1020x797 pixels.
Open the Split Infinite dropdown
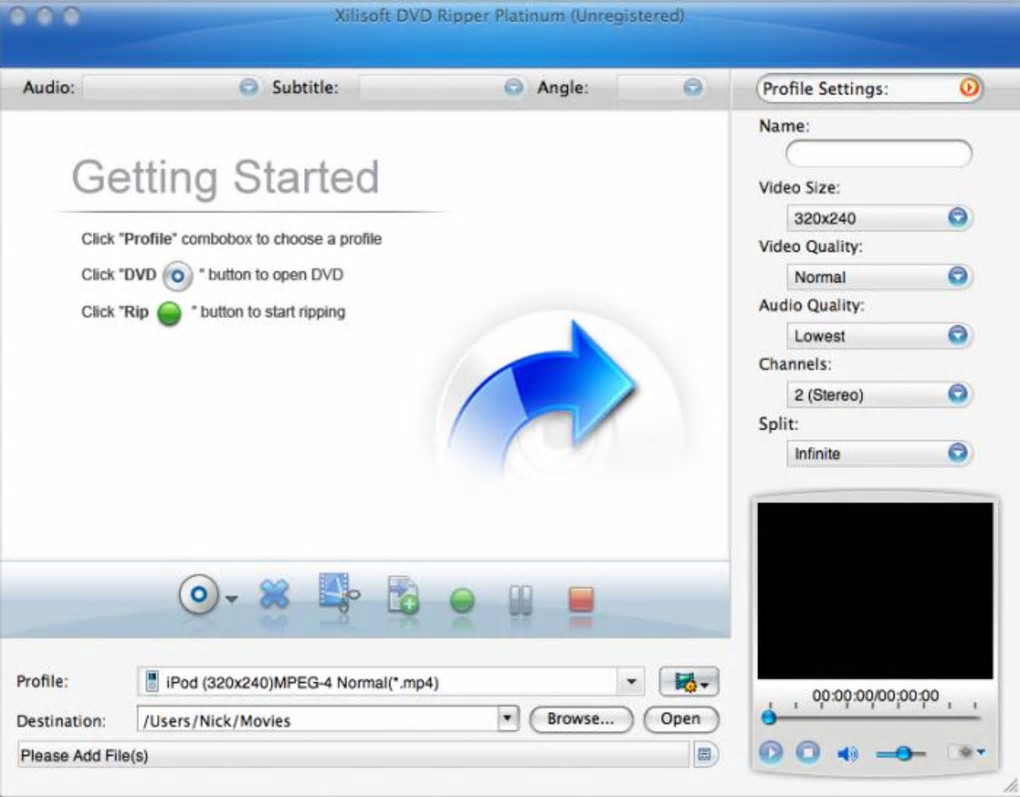click(x=879, y=453)
